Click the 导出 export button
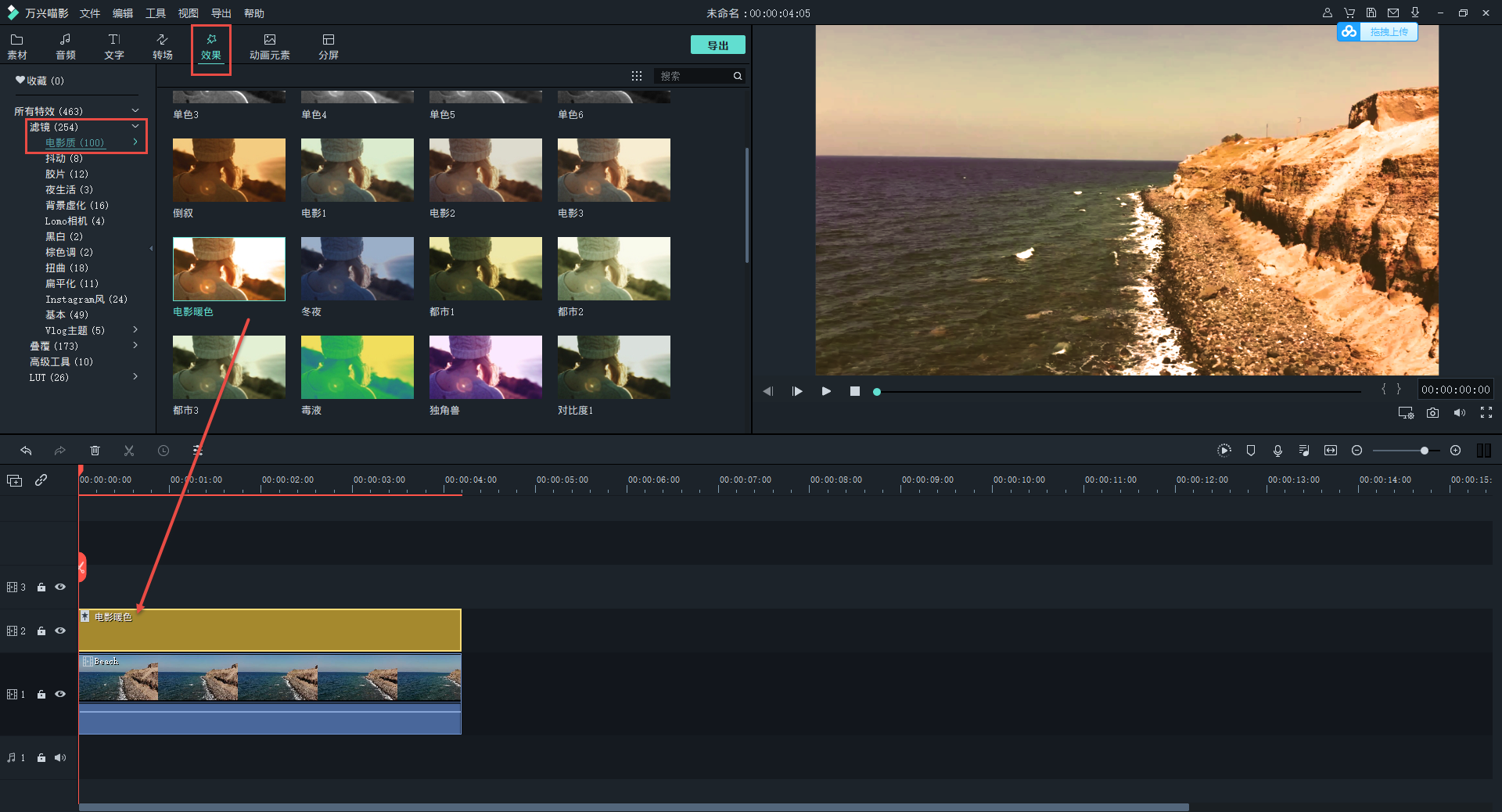 717,45
